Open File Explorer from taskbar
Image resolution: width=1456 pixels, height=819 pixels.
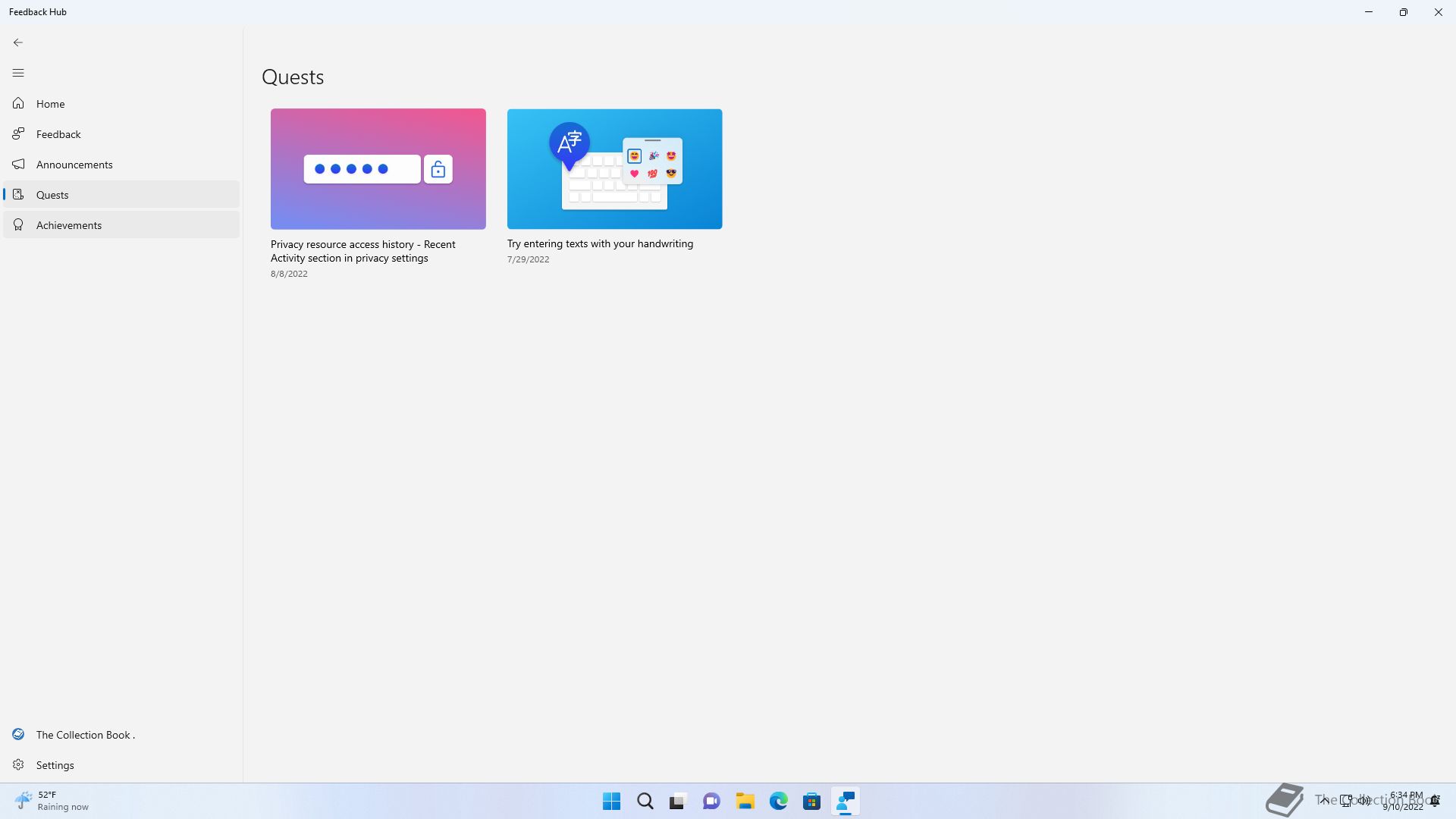pos(745,801)
